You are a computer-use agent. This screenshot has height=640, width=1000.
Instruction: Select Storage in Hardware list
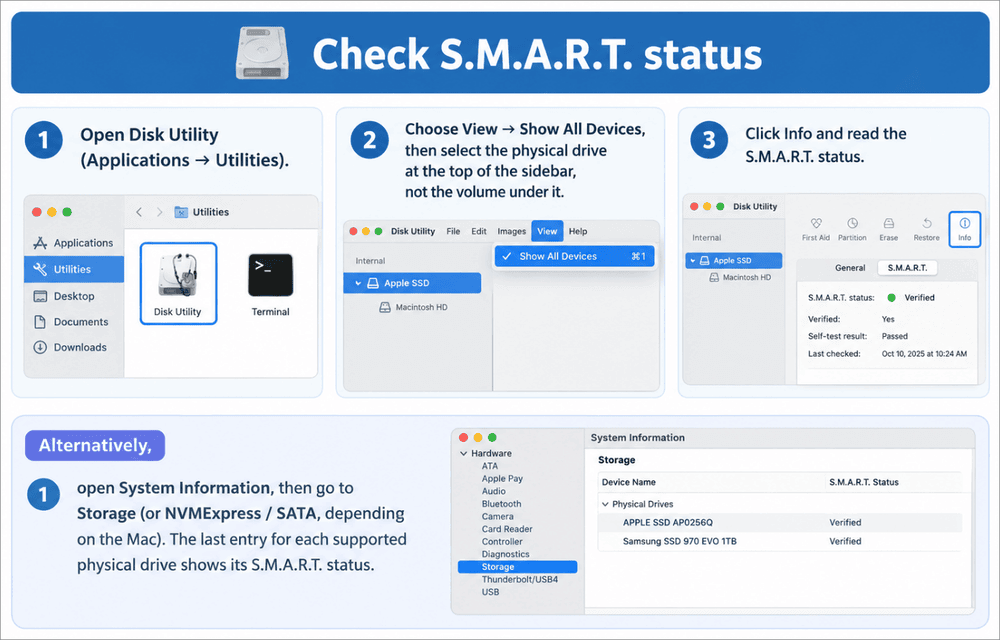click(x=517, y=567)
